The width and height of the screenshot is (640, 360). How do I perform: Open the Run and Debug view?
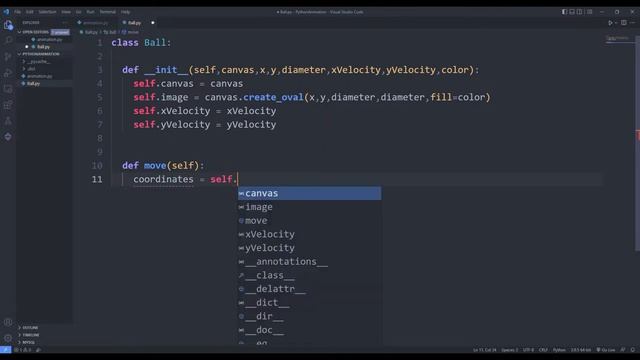tap(8, 73)
